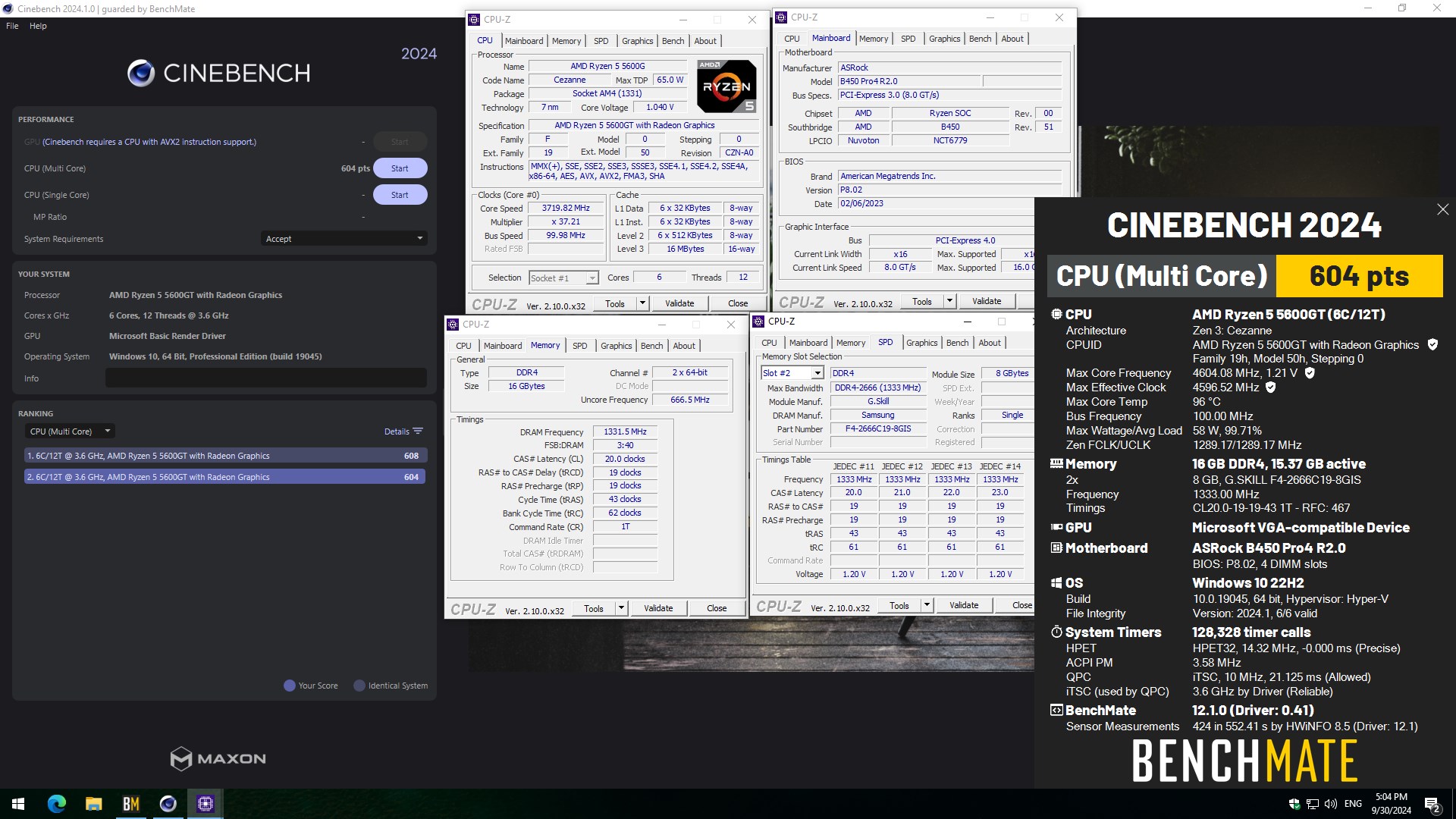Click ranking Details filter icon
The image size is (1456, 819).
418,431
